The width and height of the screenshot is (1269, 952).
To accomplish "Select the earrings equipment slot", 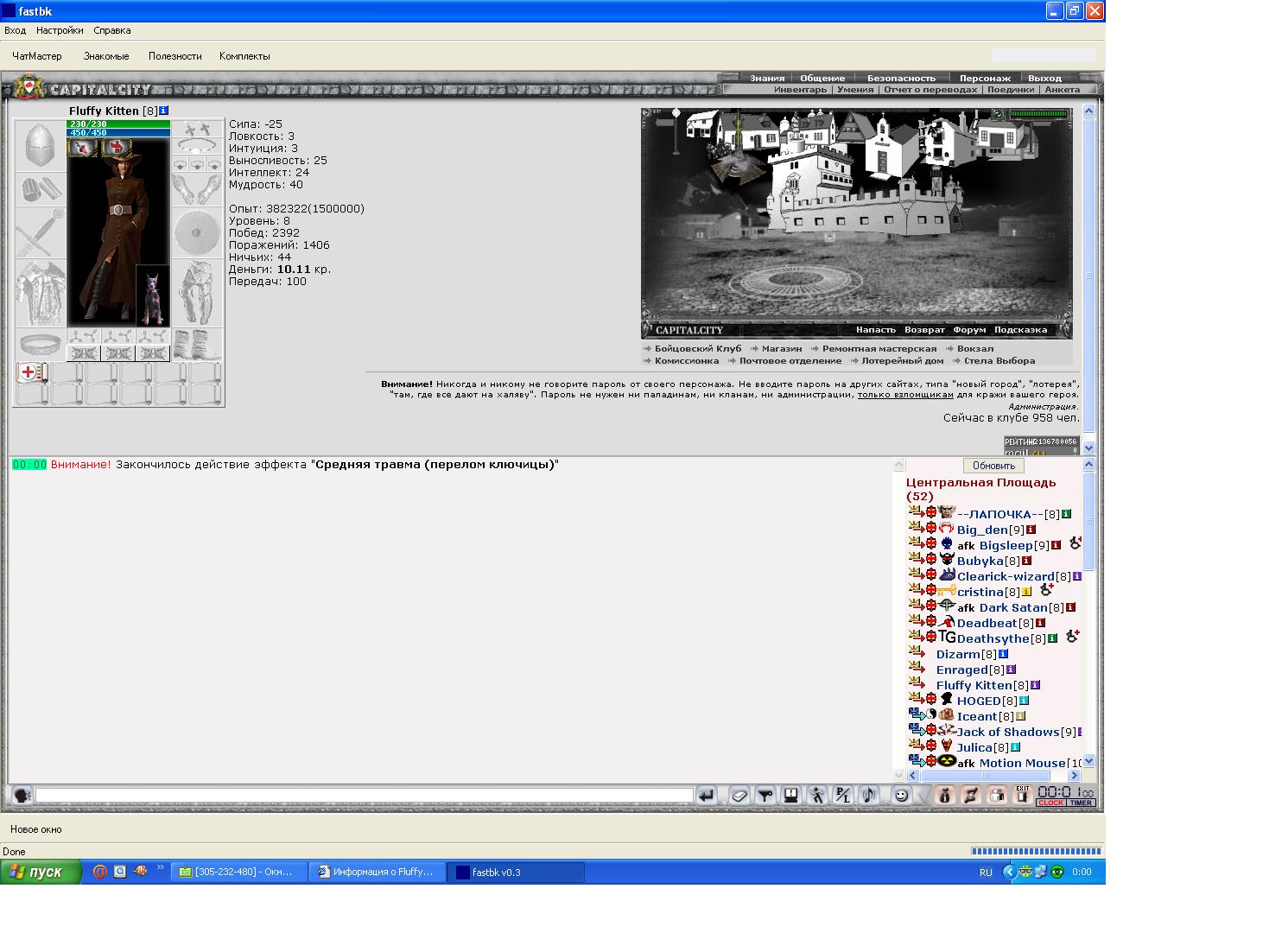I will [198, 129].
